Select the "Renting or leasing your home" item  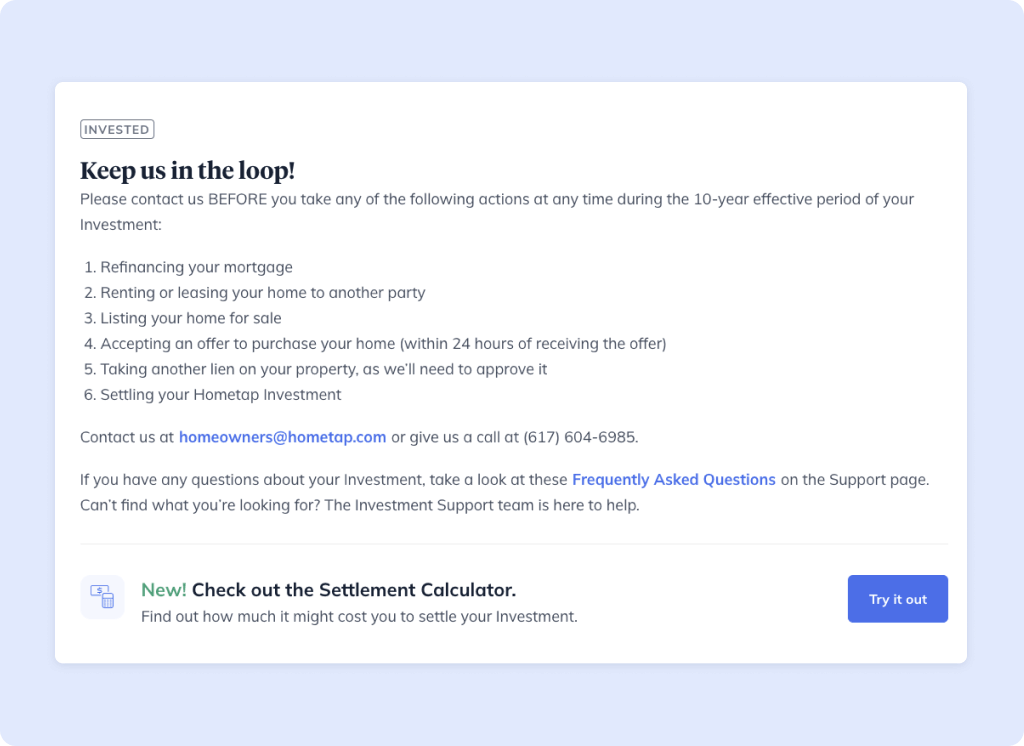pos(262,293)
